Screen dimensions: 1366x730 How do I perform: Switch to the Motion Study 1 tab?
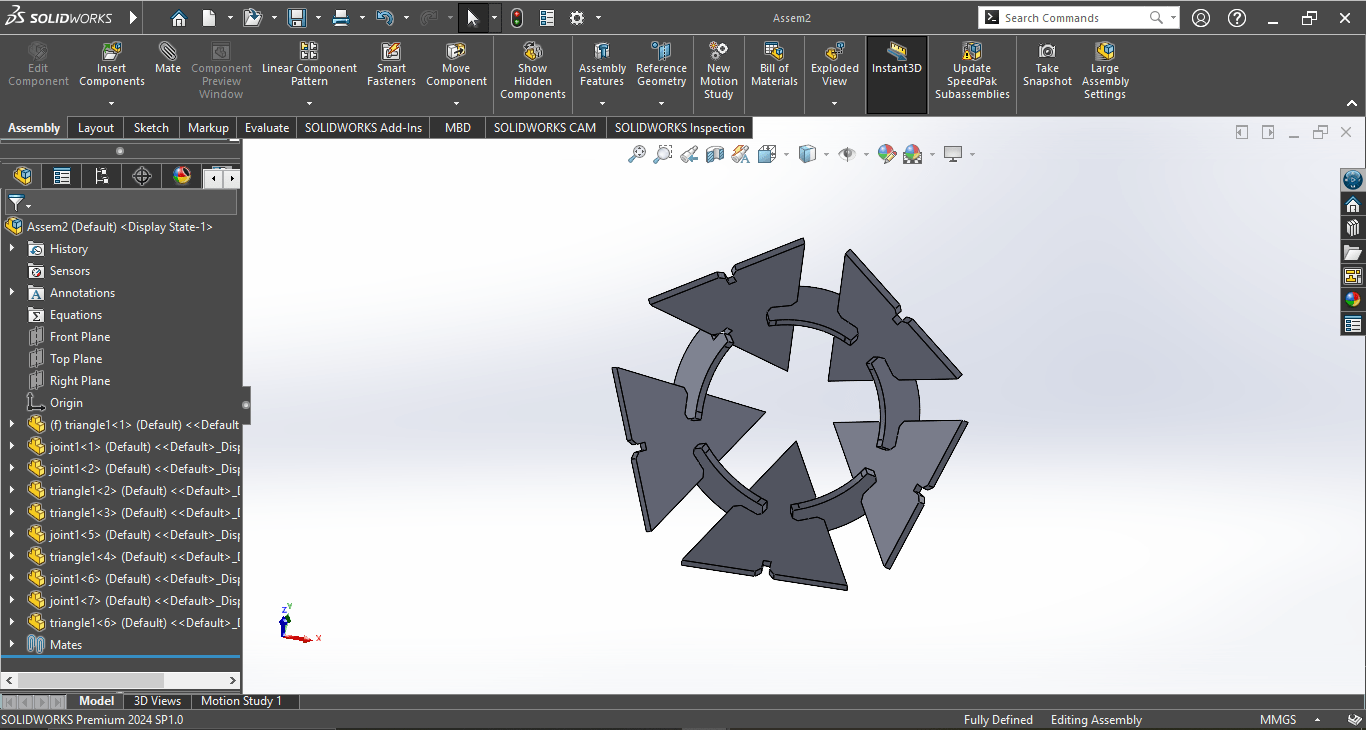click(x=241, y=701)
